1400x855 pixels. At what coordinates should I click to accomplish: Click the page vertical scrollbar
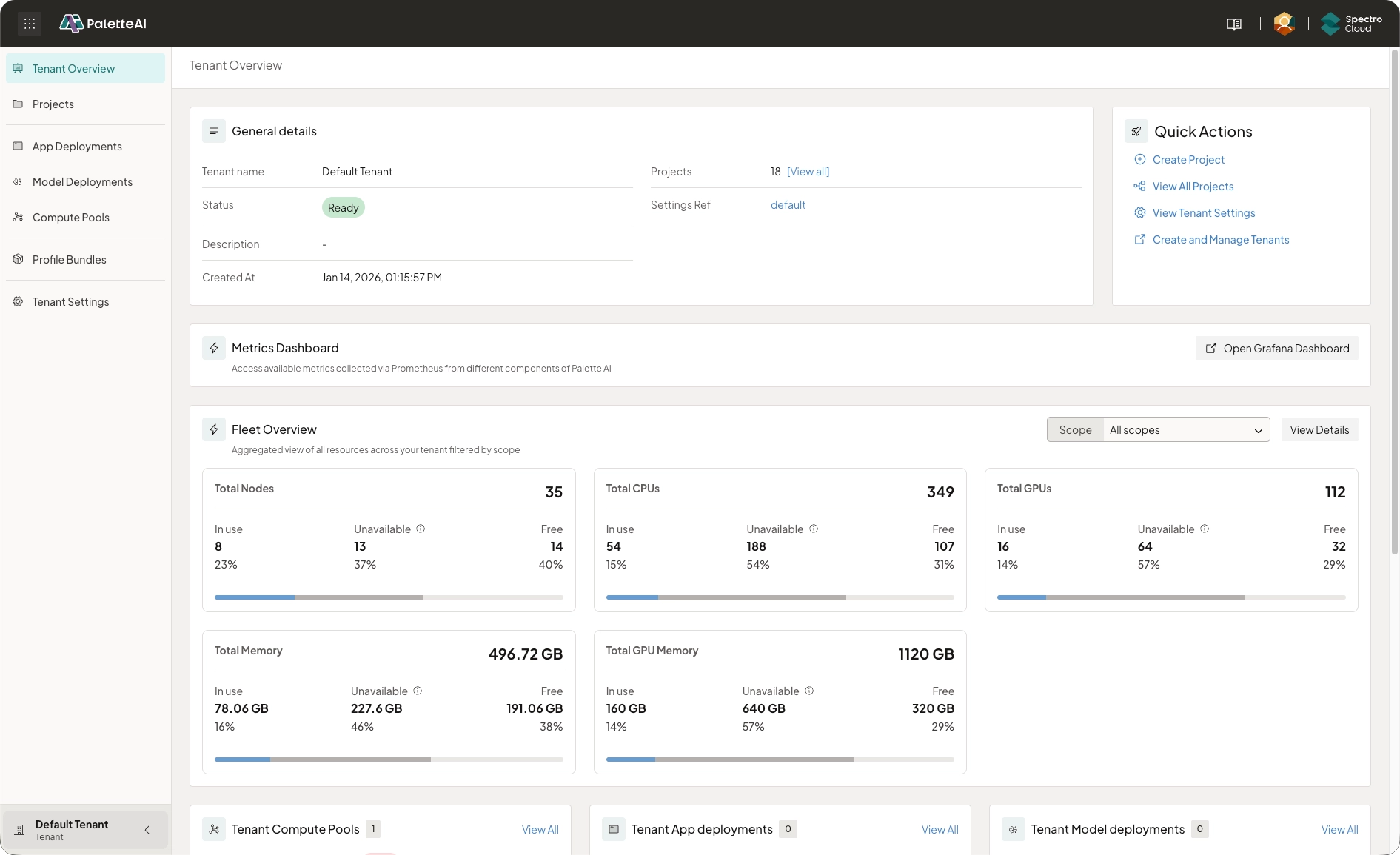pyautogui.click(x=1395, y=302)
